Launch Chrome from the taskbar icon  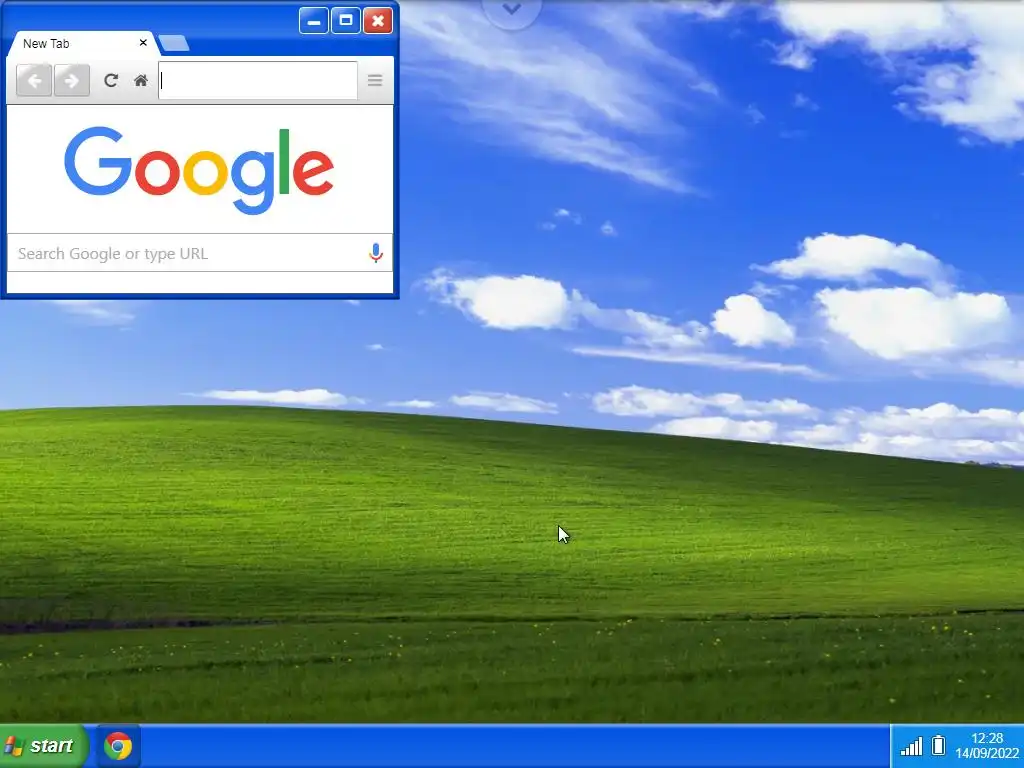[x=118, y=746]
